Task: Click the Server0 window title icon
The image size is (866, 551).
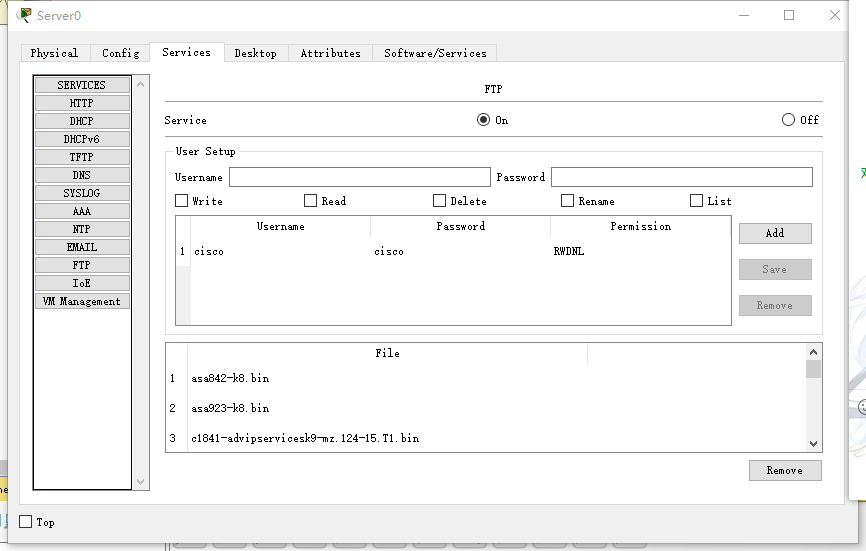Action: (24, 15)
